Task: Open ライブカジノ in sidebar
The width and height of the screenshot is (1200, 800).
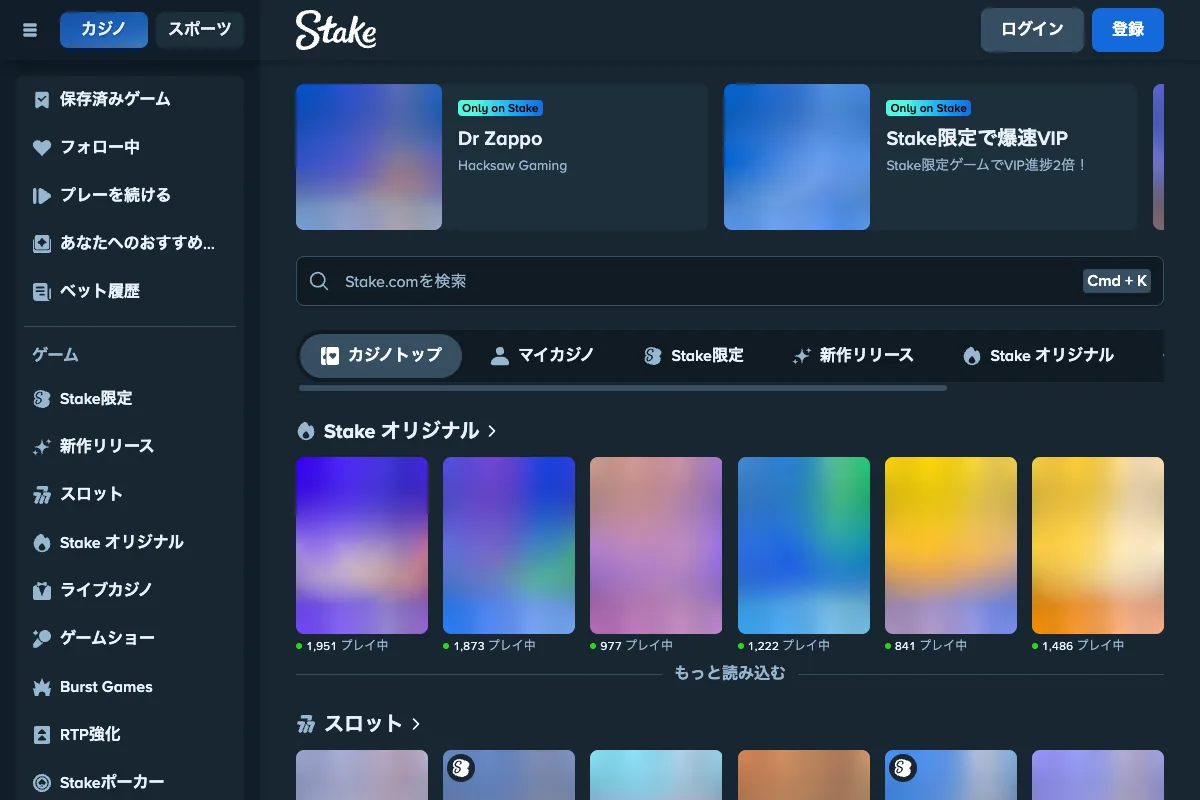Action: (130, 591)
